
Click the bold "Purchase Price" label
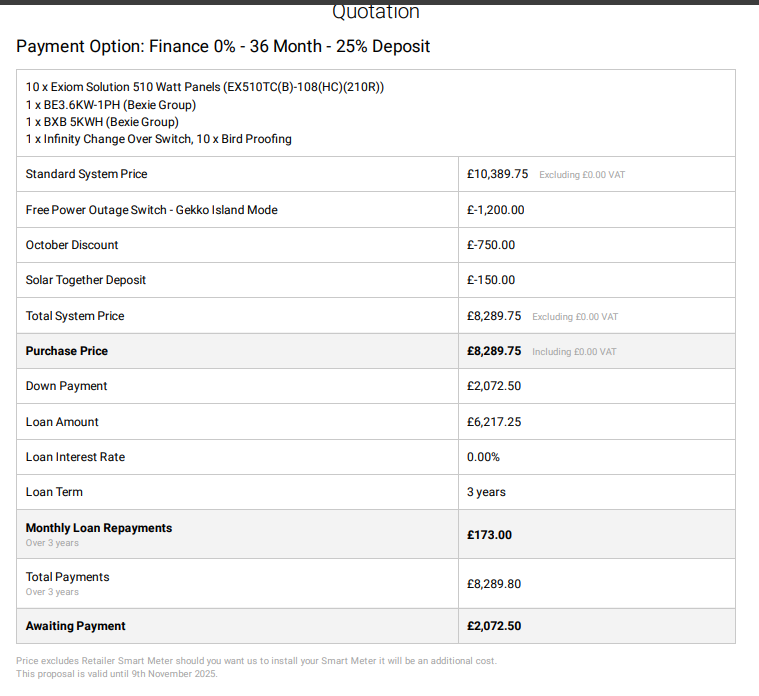tap(67, 351)
